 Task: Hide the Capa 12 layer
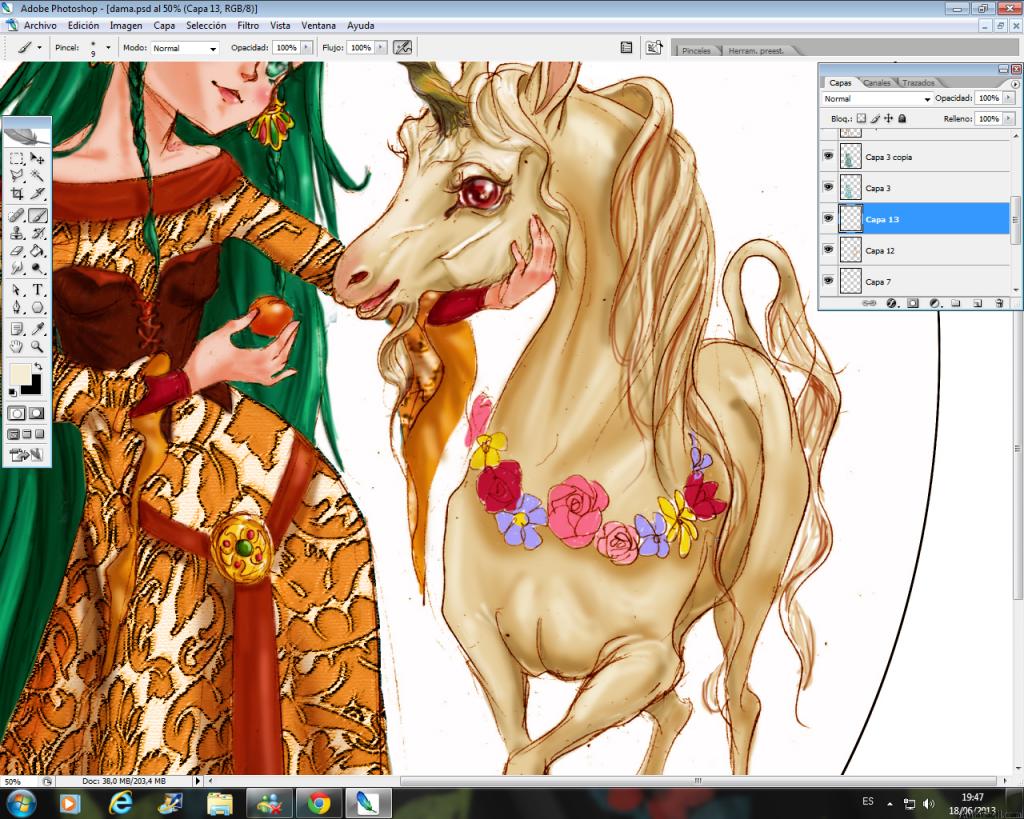click(x=828, y=249)
